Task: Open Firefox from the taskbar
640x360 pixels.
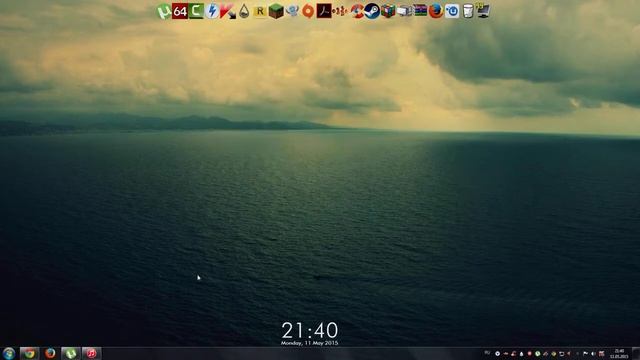Action: click(x=50, y=353)
